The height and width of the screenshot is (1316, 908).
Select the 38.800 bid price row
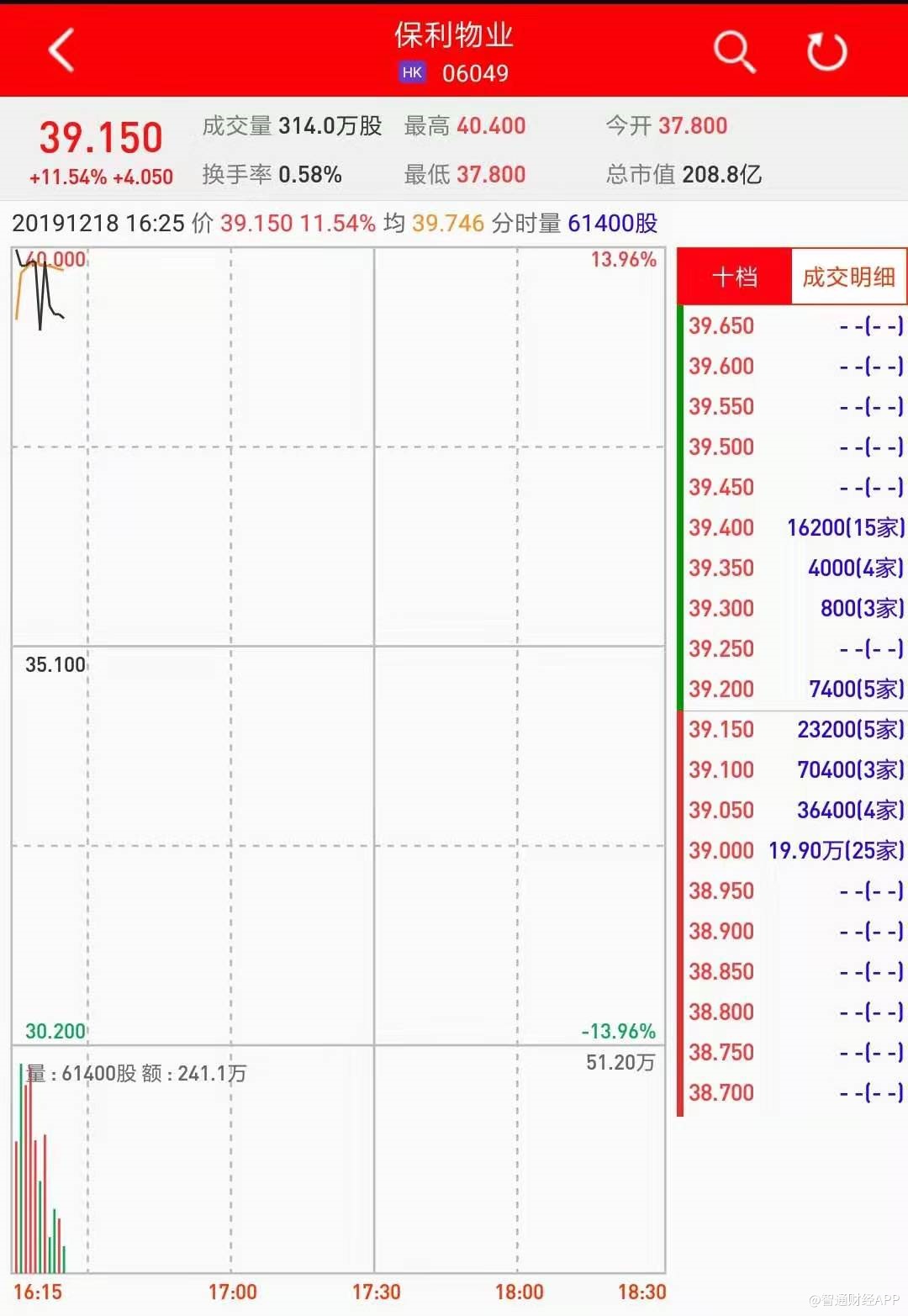click(x=794, y=1012)
